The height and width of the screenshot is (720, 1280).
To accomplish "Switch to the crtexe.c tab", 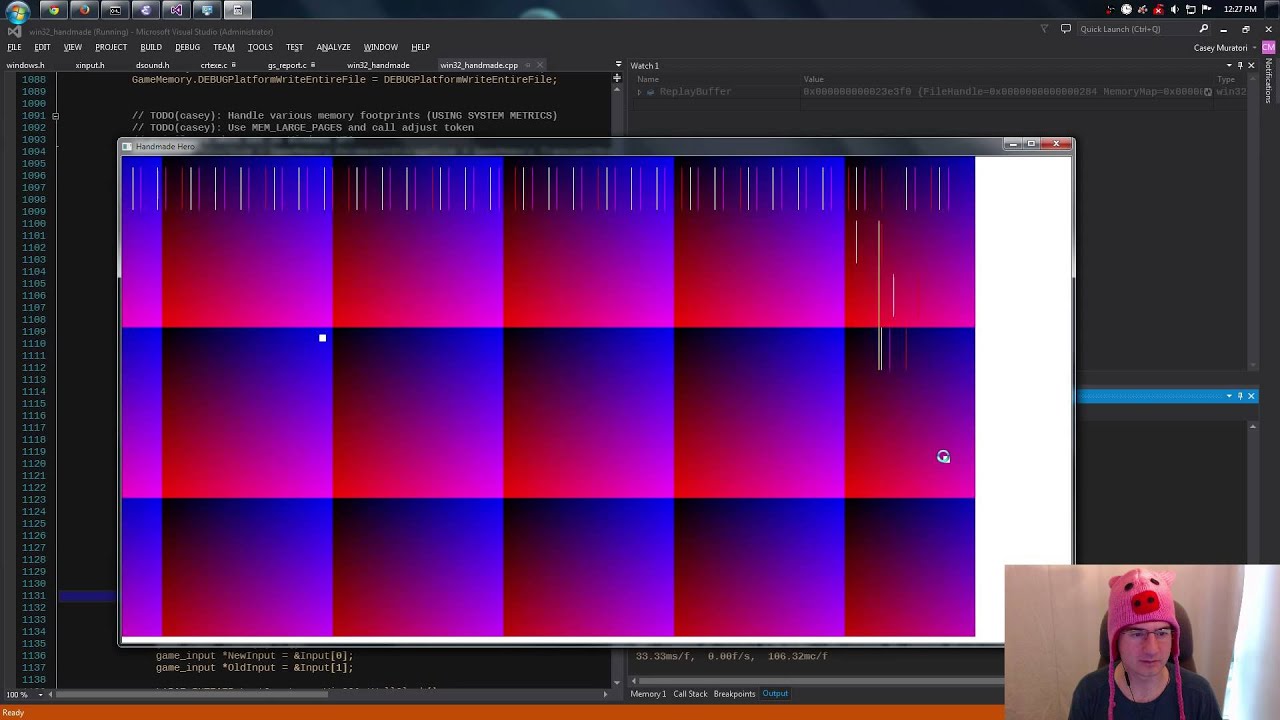I will pyautogui.click(x=214, y=66).
